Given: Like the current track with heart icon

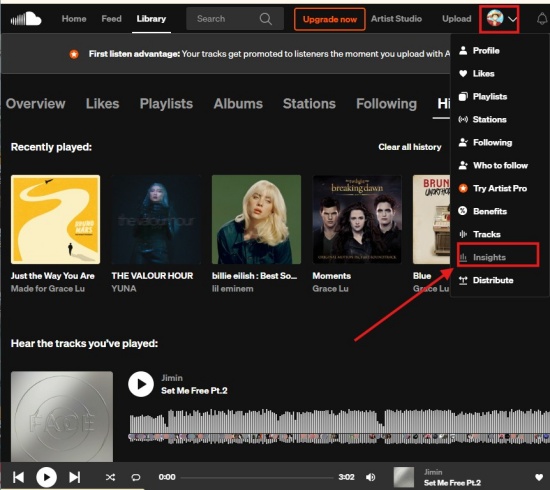Looking at the screenshot, I should tap(539, 477).
